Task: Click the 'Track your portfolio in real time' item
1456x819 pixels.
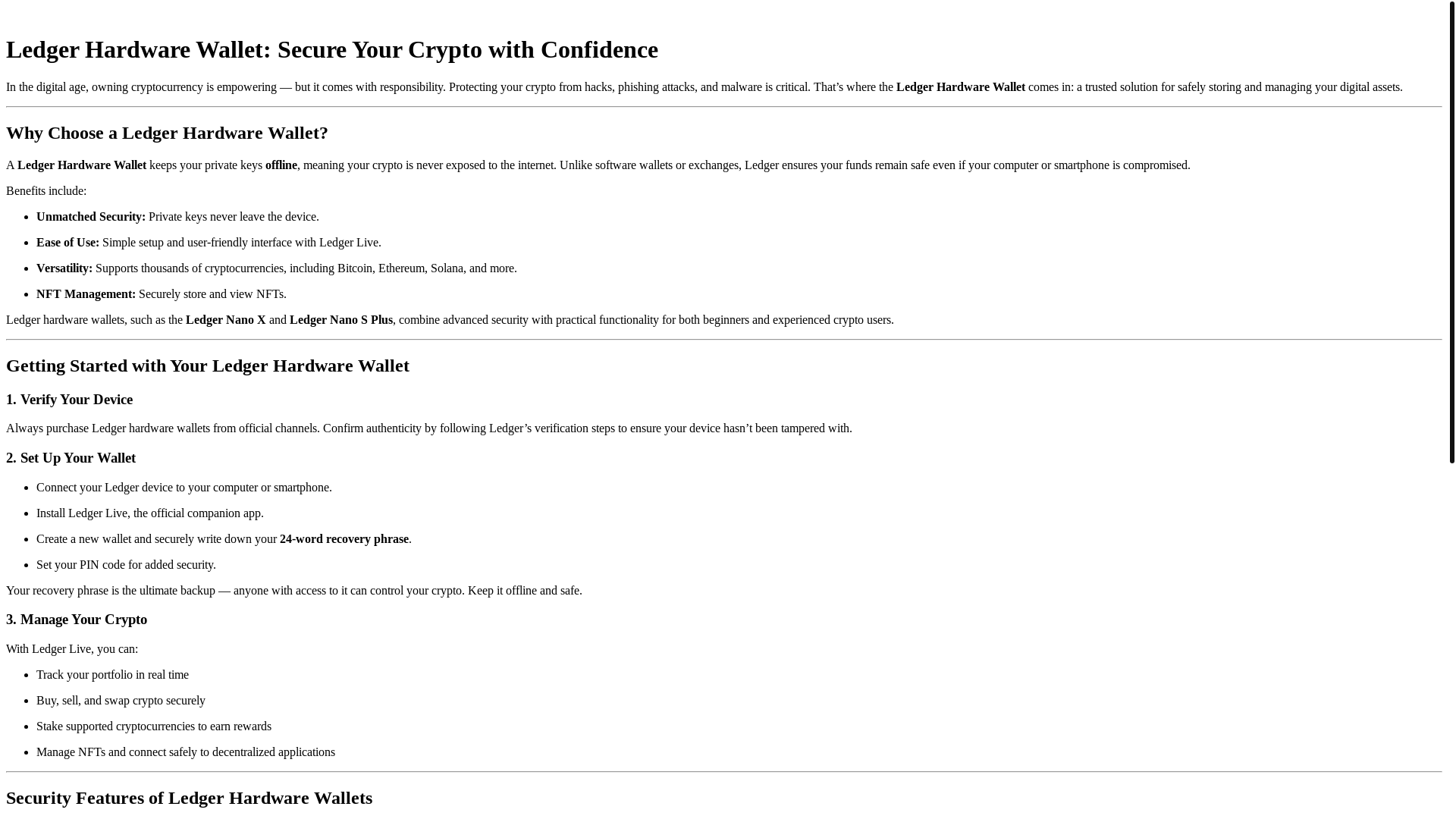Action: 112,675
